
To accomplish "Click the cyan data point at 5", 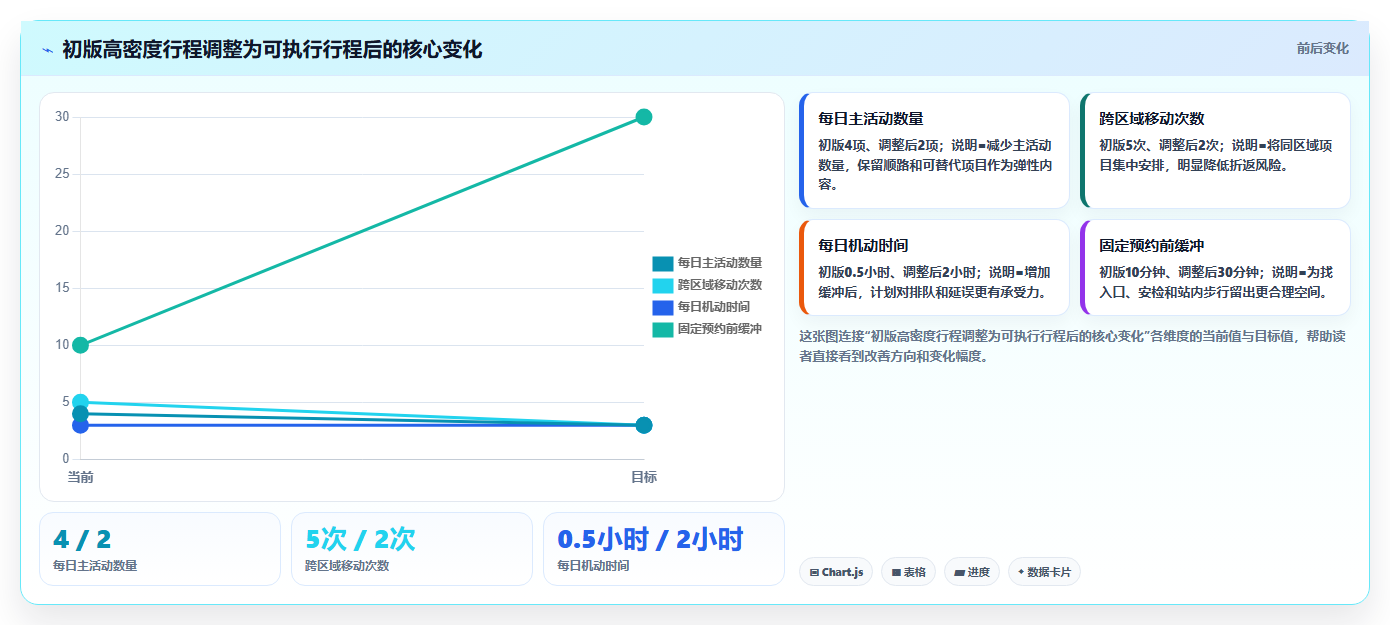I will 81,402.
